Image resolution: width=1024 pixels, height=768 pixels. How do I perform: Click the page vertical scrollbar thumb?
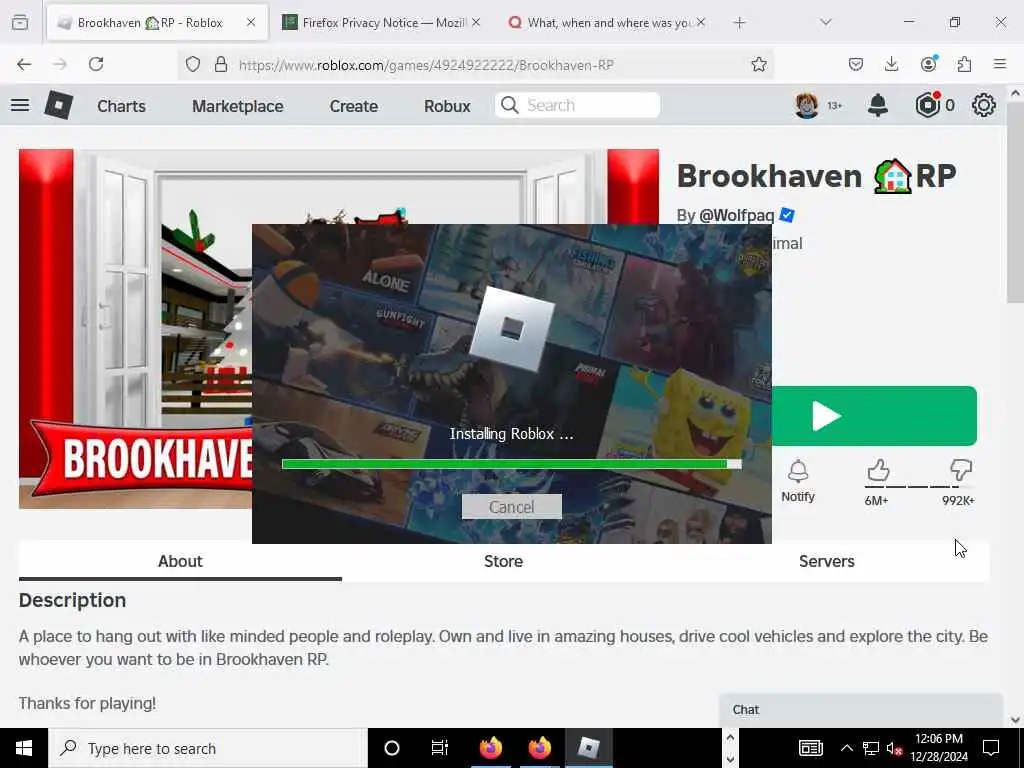[1015, 202]
